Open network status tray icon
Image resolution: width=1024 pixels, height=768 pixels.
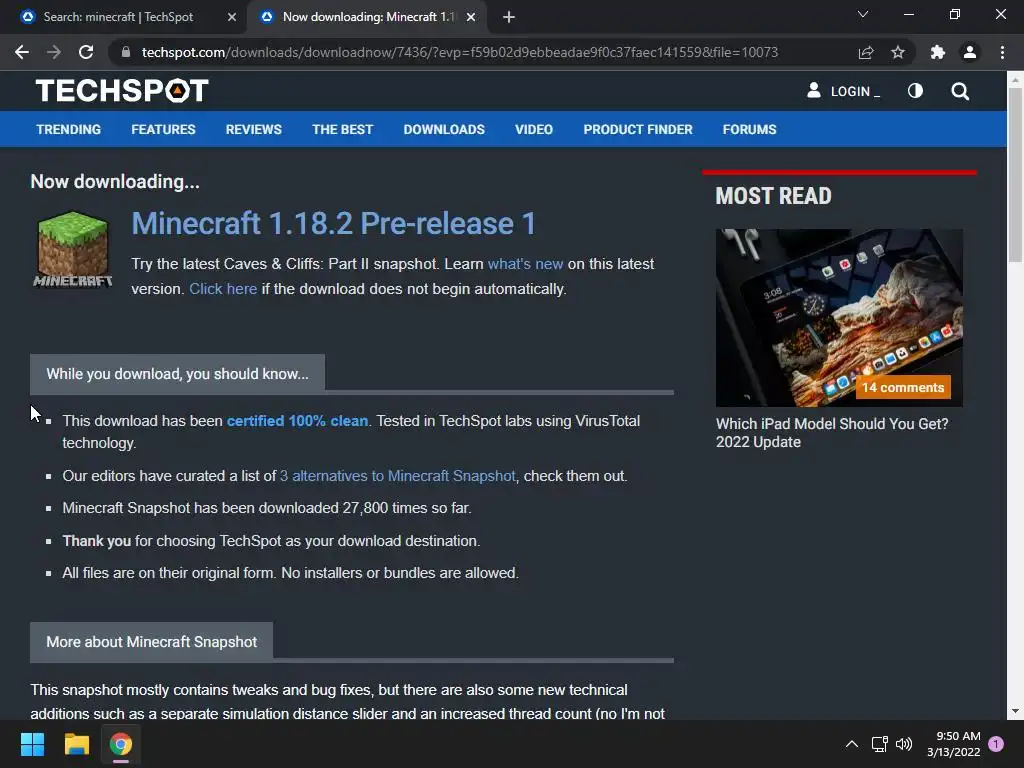pyautogui.click(x=879, y=744)
